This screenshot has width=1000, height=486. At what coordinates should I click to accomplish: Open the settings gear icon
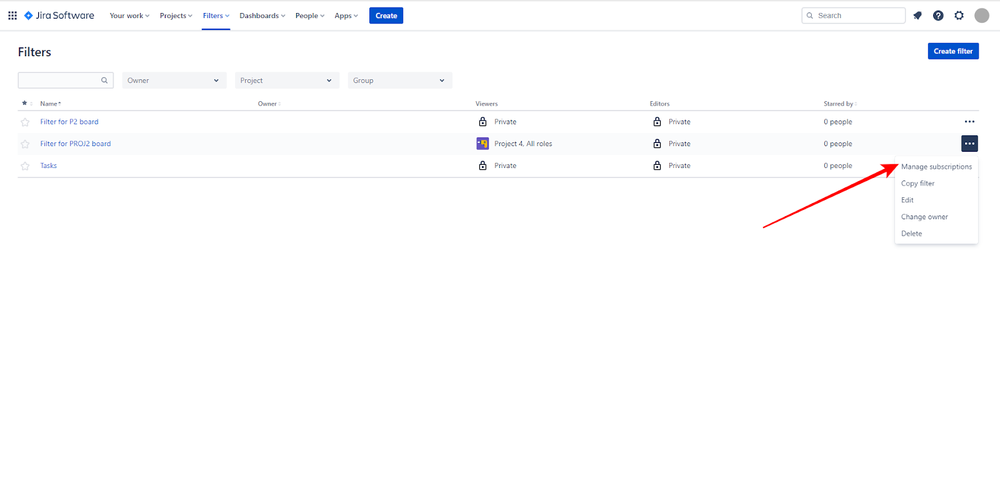959,15
